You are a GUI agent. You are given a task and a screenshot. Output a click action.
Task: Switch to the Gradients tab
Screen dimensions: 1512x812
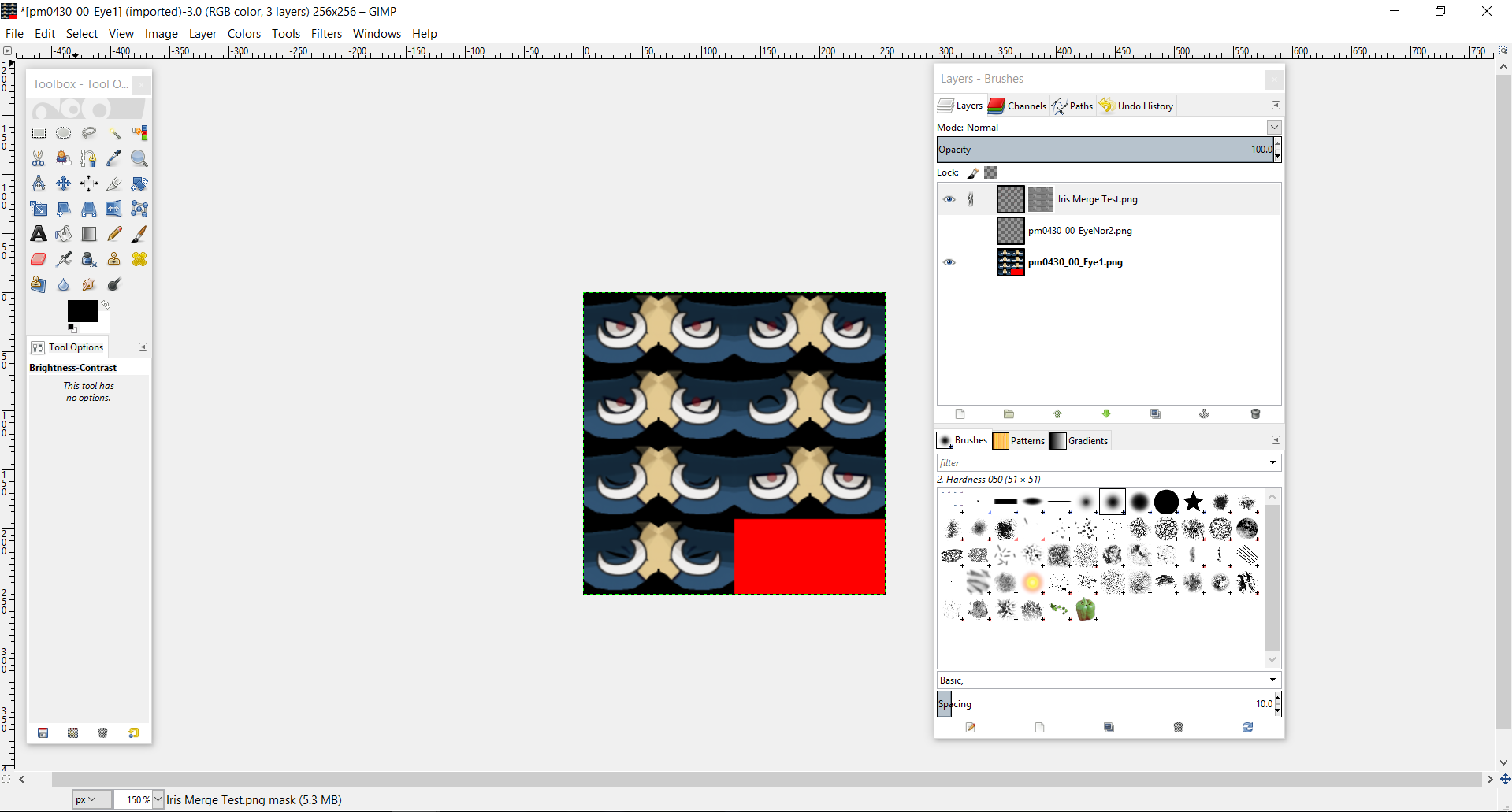click(1079, 440)
